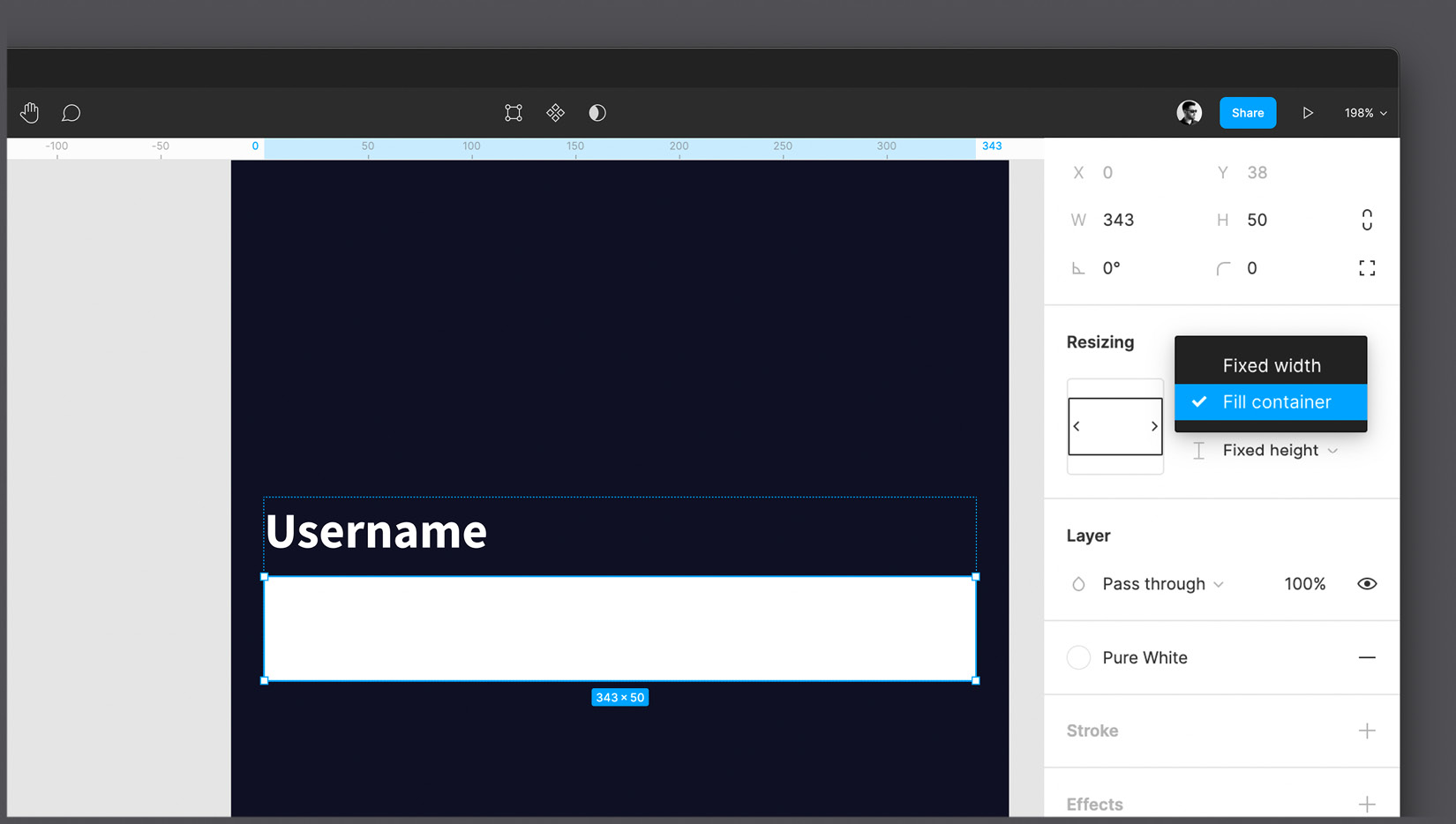
Task: Click the Pure White fill swatch
Action: tap(1078, 658)
